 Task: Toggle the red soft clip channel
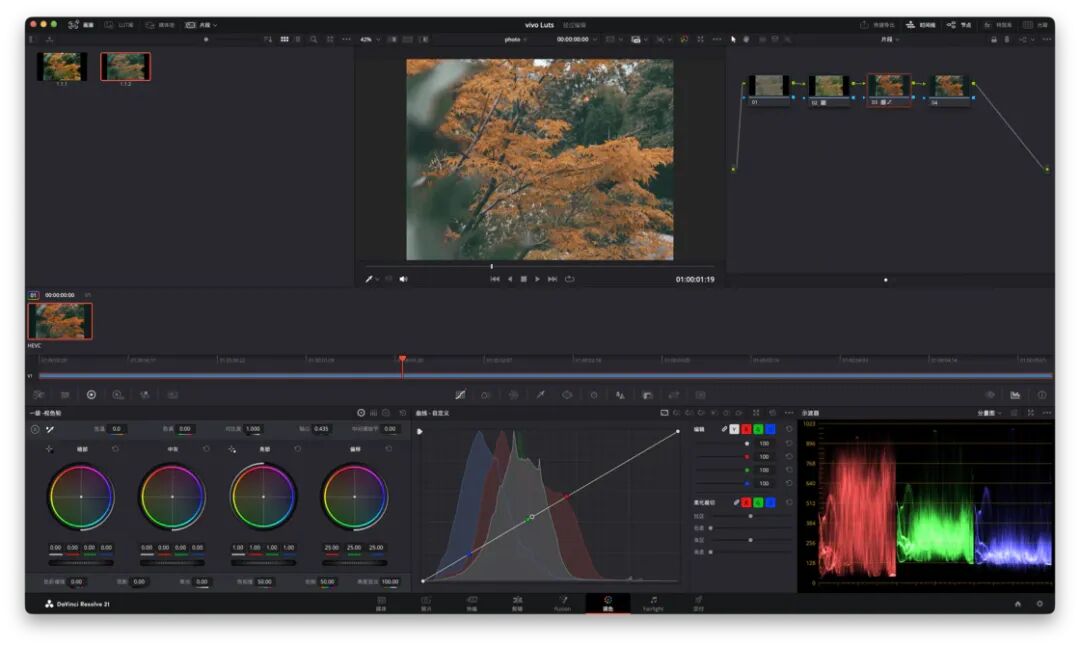point(746,502)
